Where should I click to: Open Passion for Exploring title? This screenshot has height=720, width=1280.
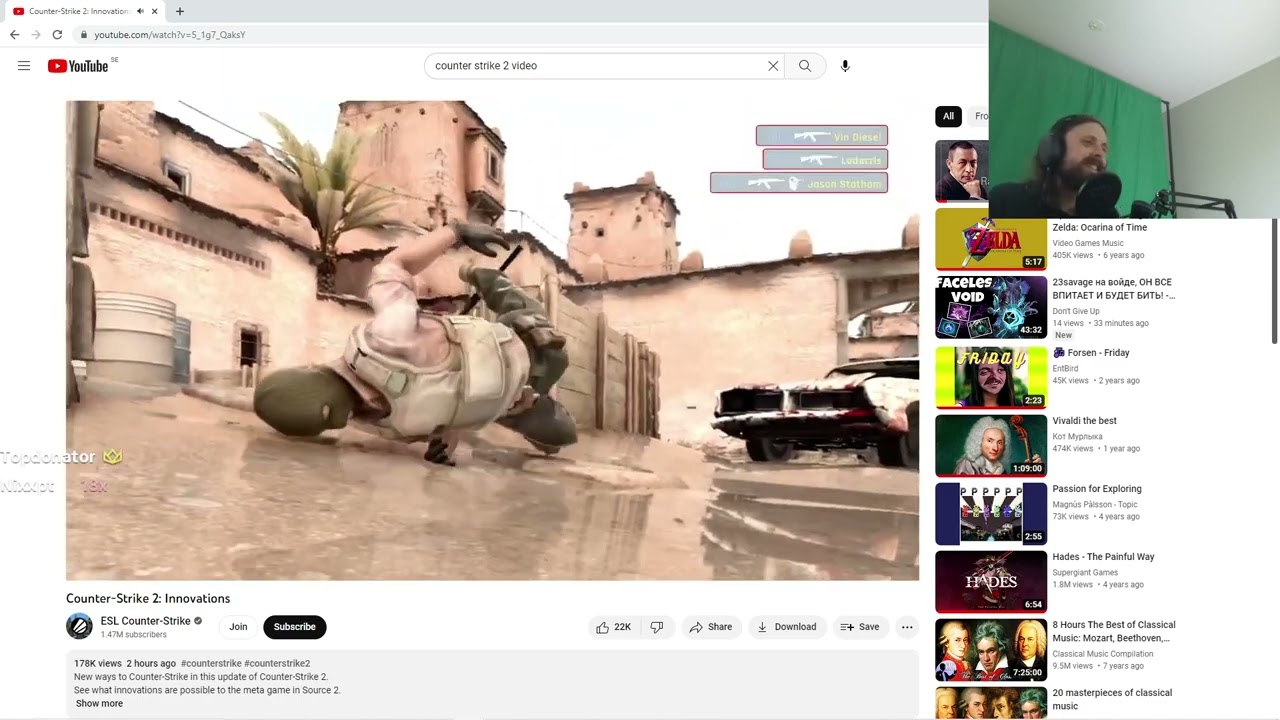(1096, 489)
